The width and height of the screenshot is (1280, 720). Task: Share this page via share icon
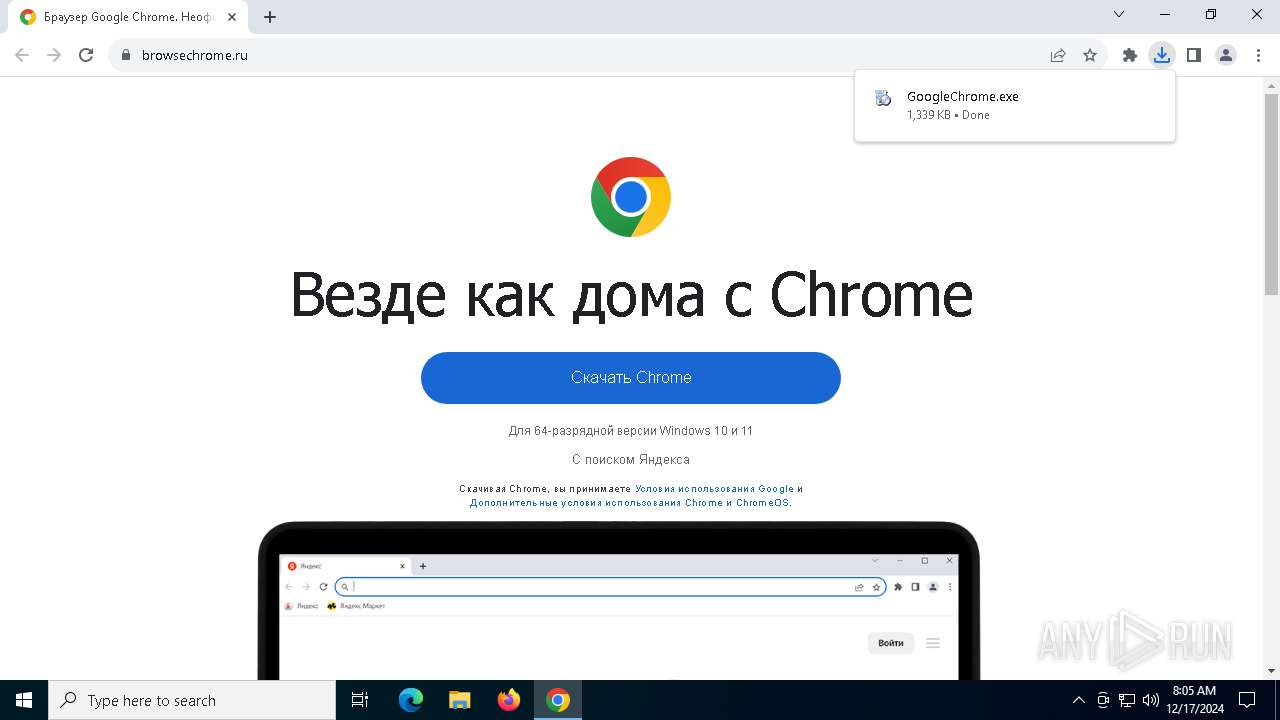point(1058,55)
